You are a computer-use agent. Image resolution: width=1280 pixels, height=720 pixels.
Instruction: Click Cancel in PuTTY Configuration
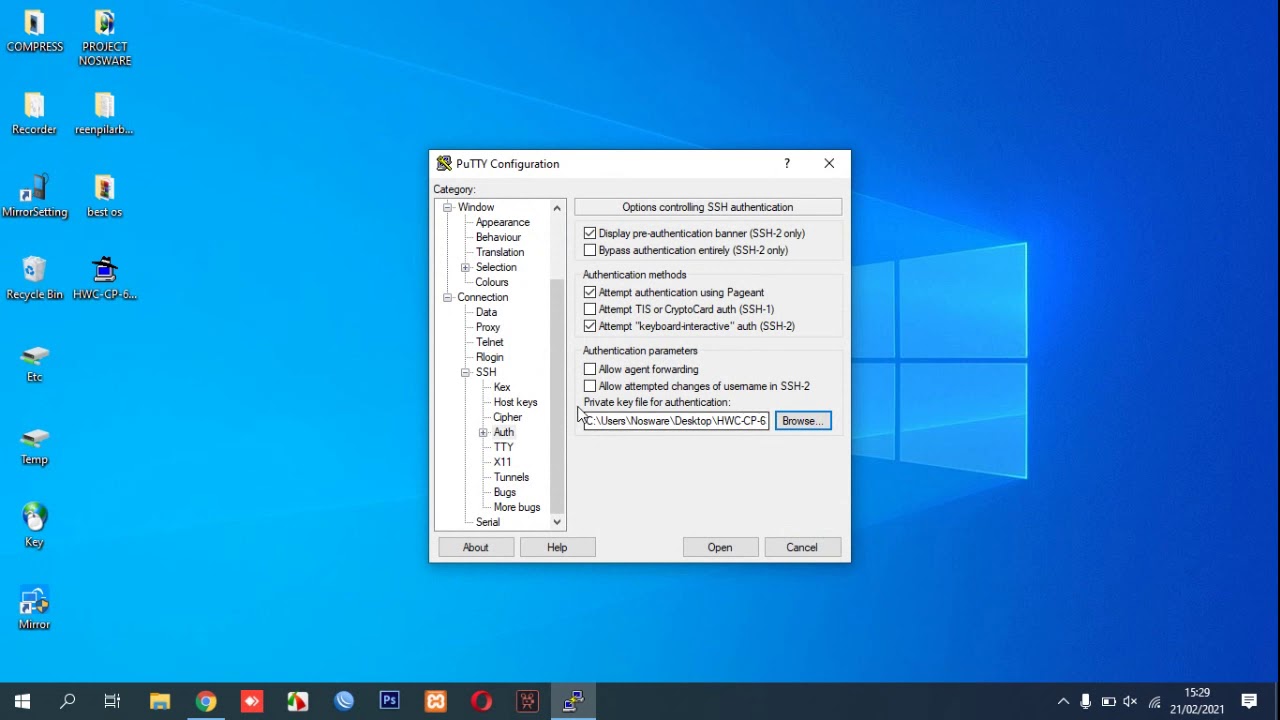pos(802,547)
